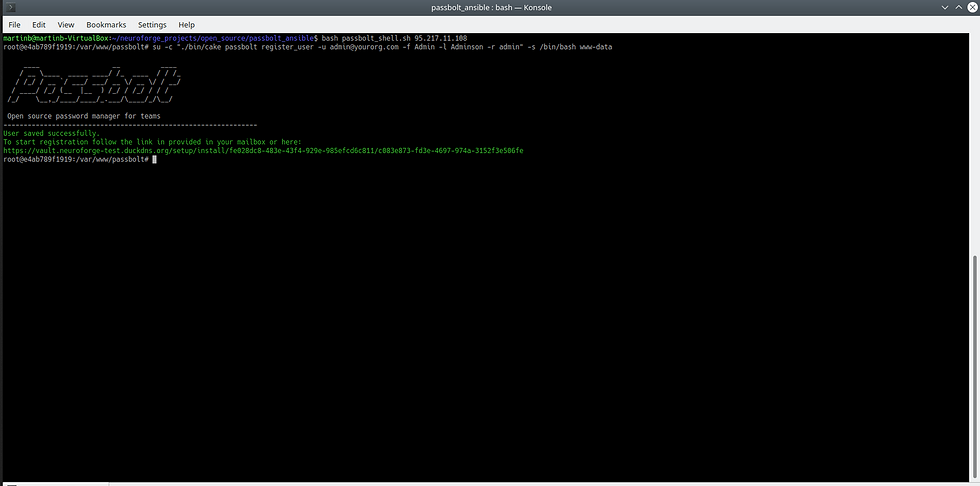This screenshot has height=486, width=980.
Task: Click 'Open source password manager for teams' text
Action: pos(84,116)
